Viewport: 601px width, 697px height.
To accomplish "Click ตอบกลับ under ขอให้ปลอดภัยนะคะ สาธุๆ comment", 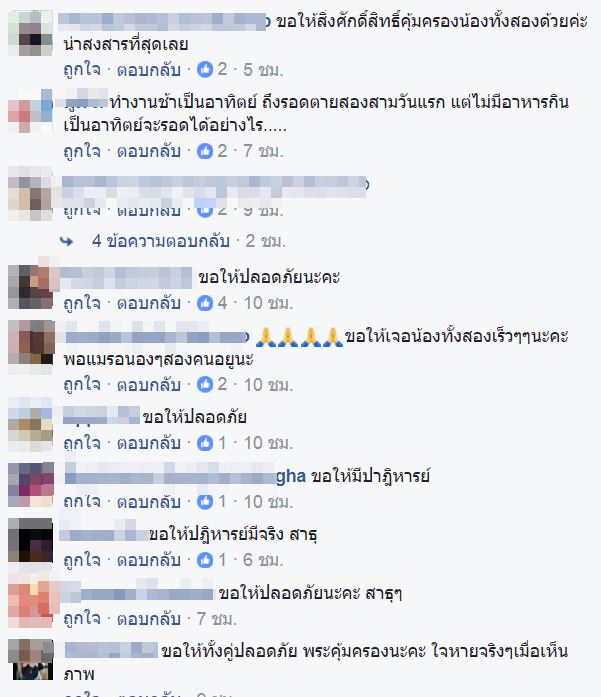I will [x=148, y=618].
